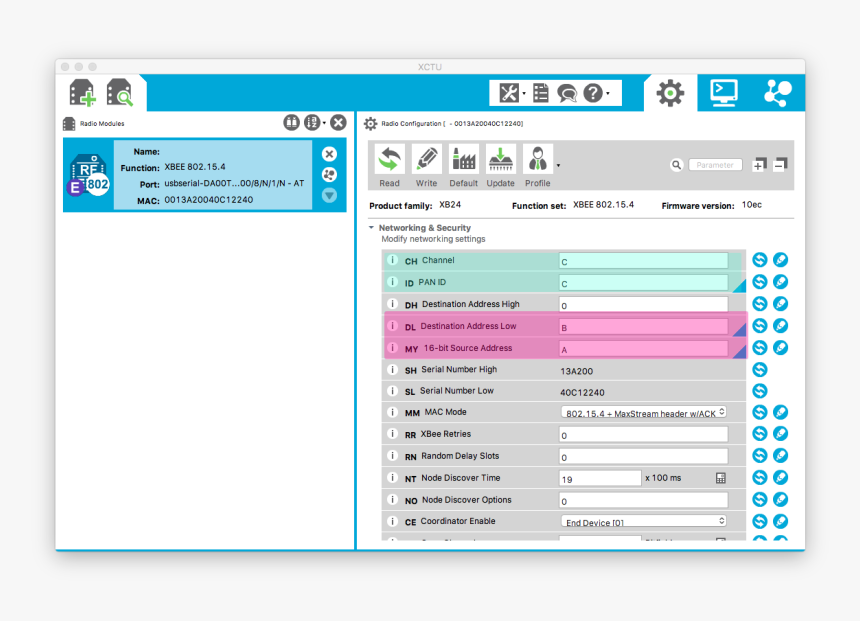
Task: Open the frames log list icon
Action: click(541, 93)
